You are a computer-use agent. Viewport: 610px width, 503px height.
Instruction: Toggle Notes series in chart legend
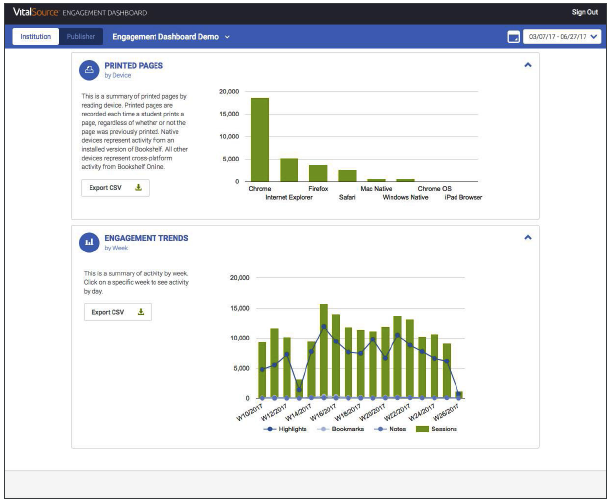[x=391, y=428]
